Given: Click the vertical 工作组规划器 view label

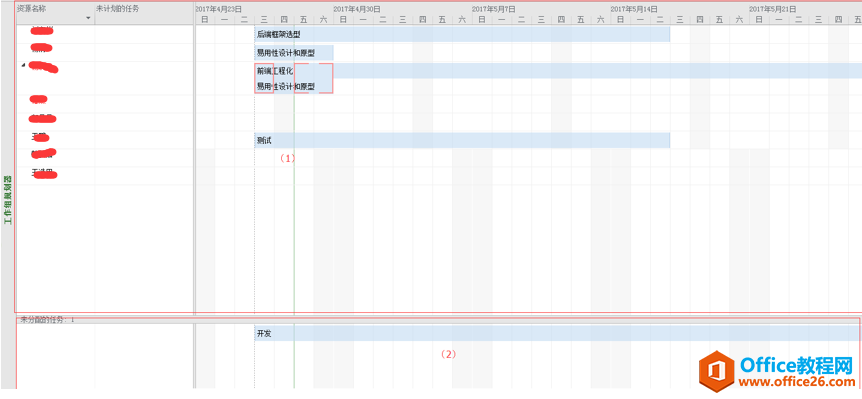Looking at the screenshot, I should [8, 200].
